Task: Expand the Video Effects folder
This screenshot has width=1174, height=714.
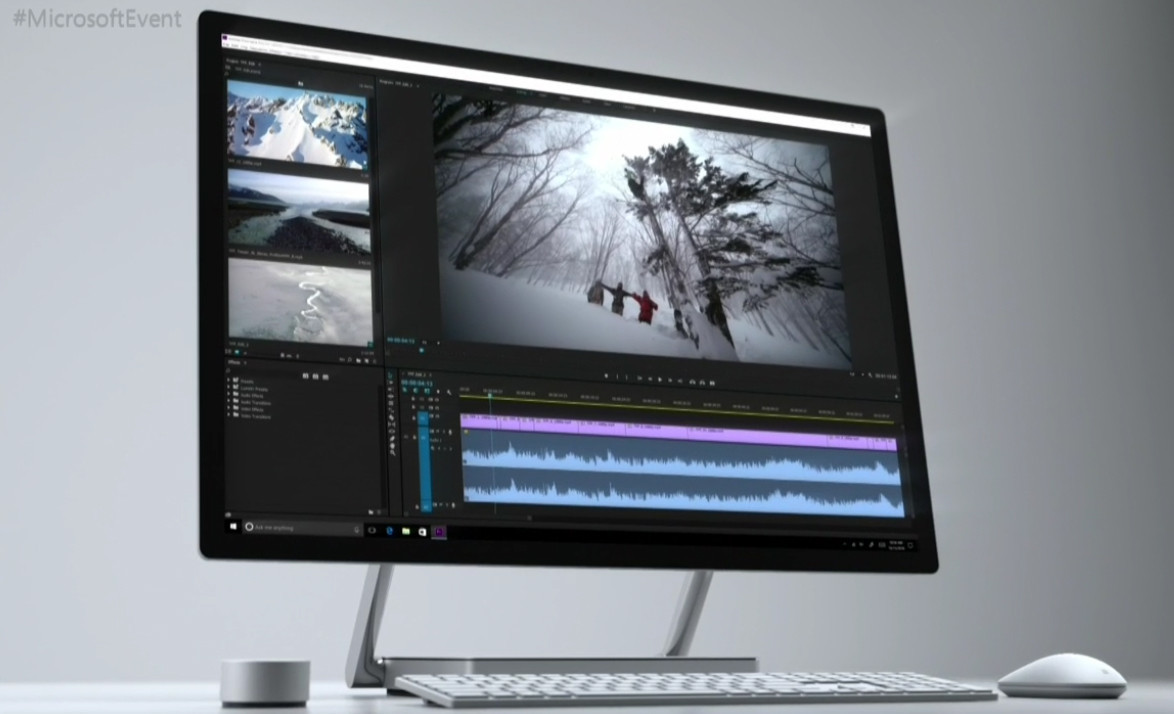Action: tap(228, 407)
